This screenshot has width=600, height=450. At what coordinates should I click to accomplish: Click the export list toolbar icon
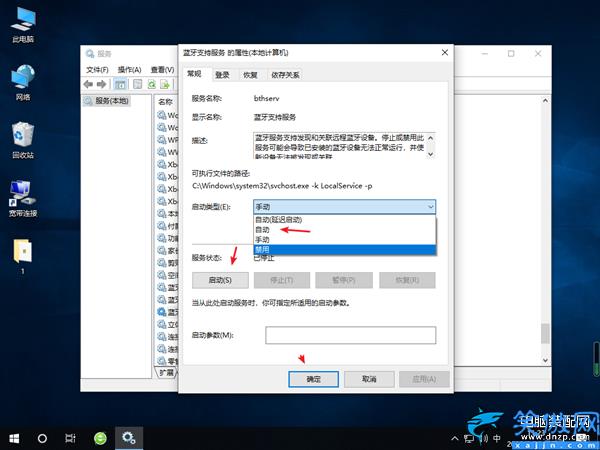165,84
